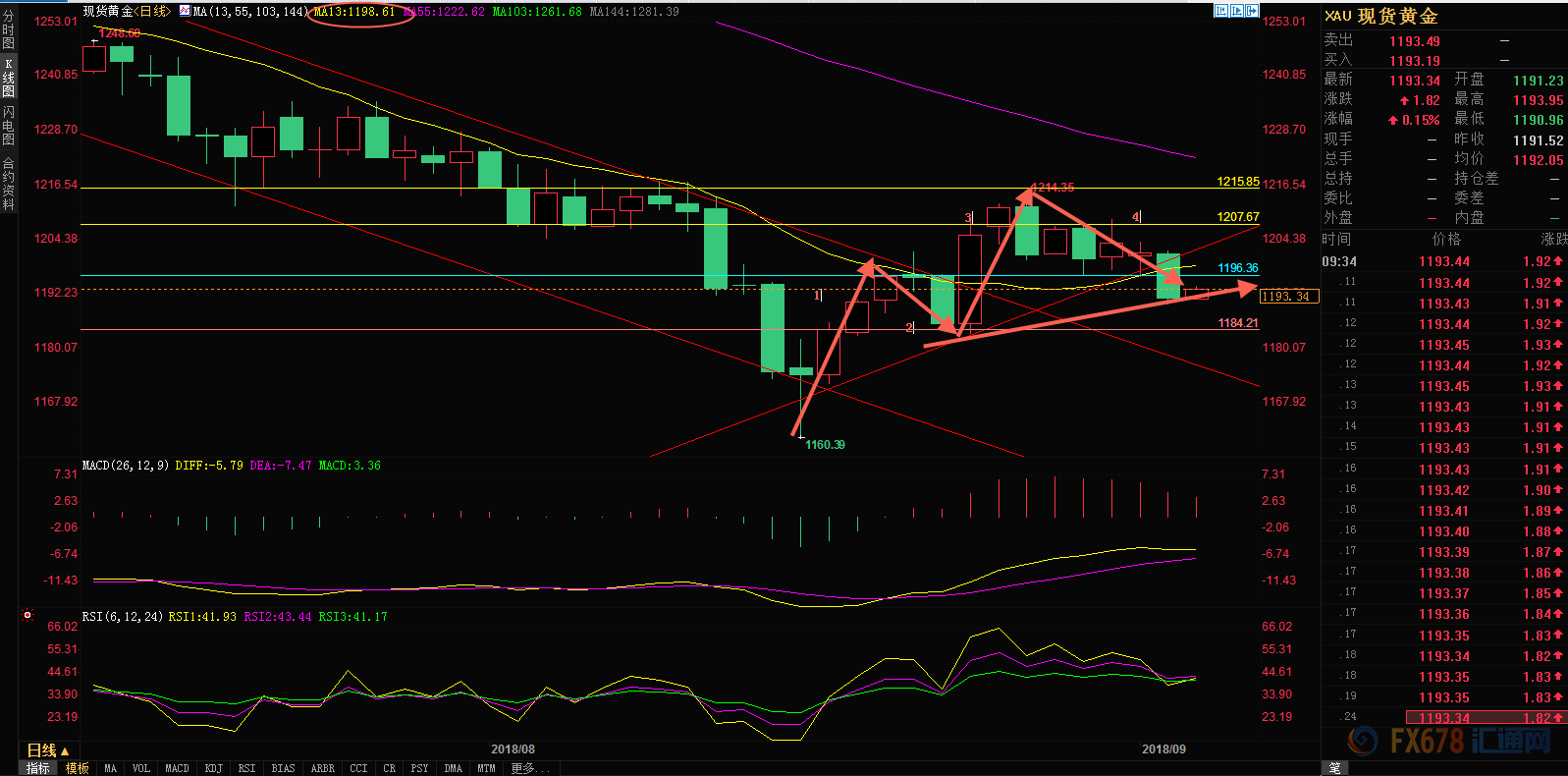The image size is (1568, 776).
Task: Click the XAU 现货黄金 quote header
Action: pos(1380,16)
